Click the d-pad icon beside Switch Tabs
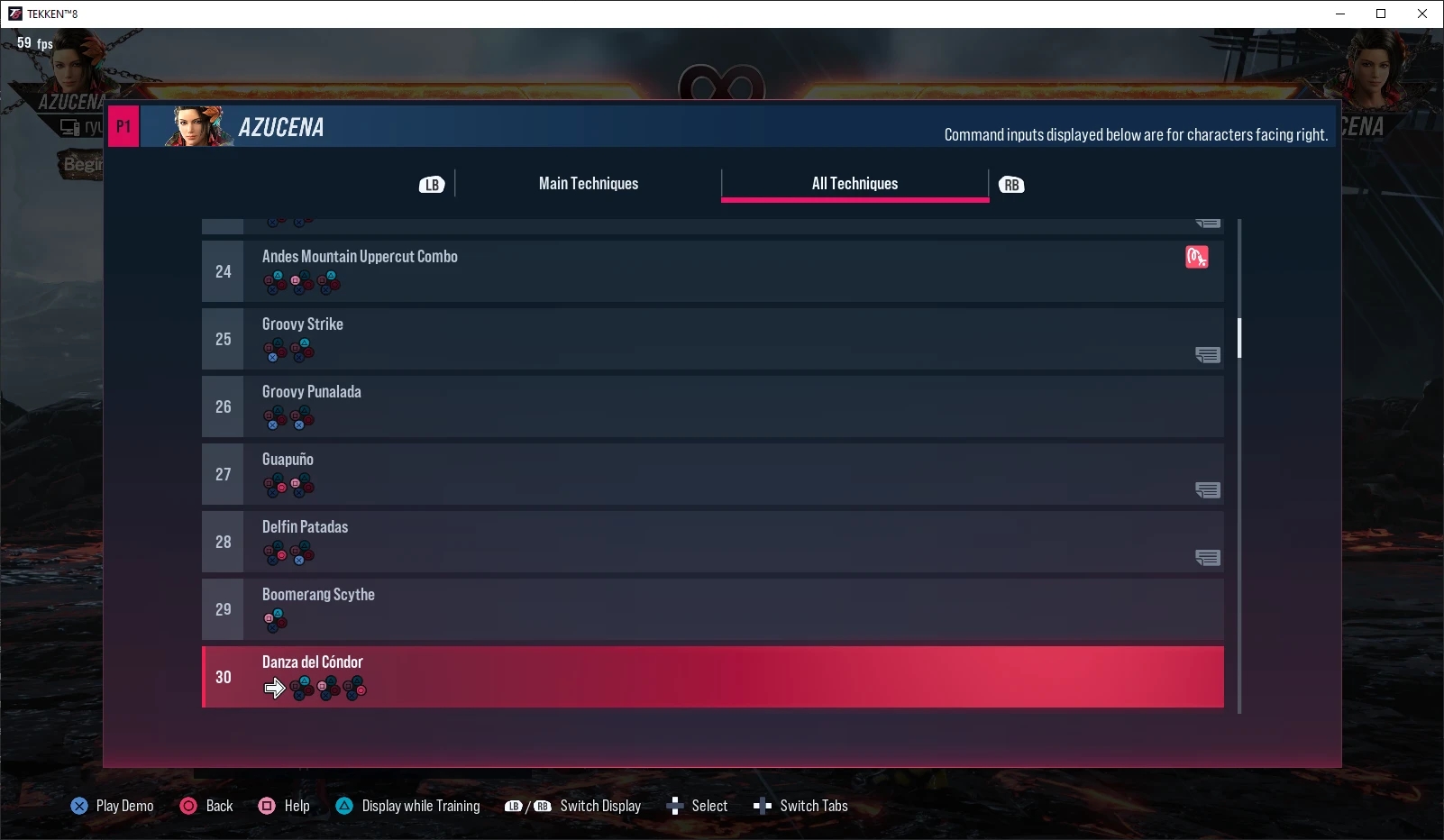 pos(762,806)
